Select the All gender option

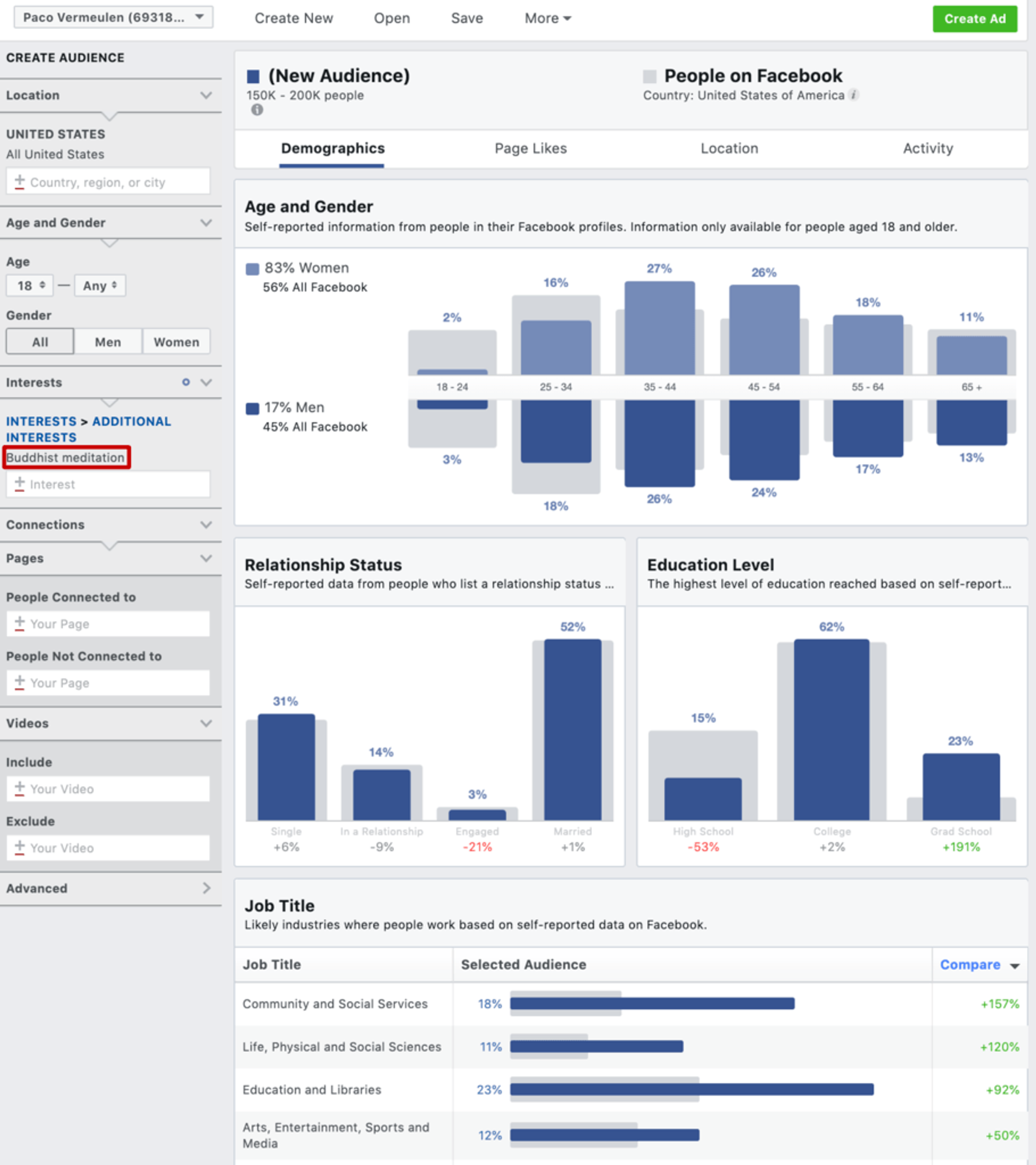tap(40, 342)
